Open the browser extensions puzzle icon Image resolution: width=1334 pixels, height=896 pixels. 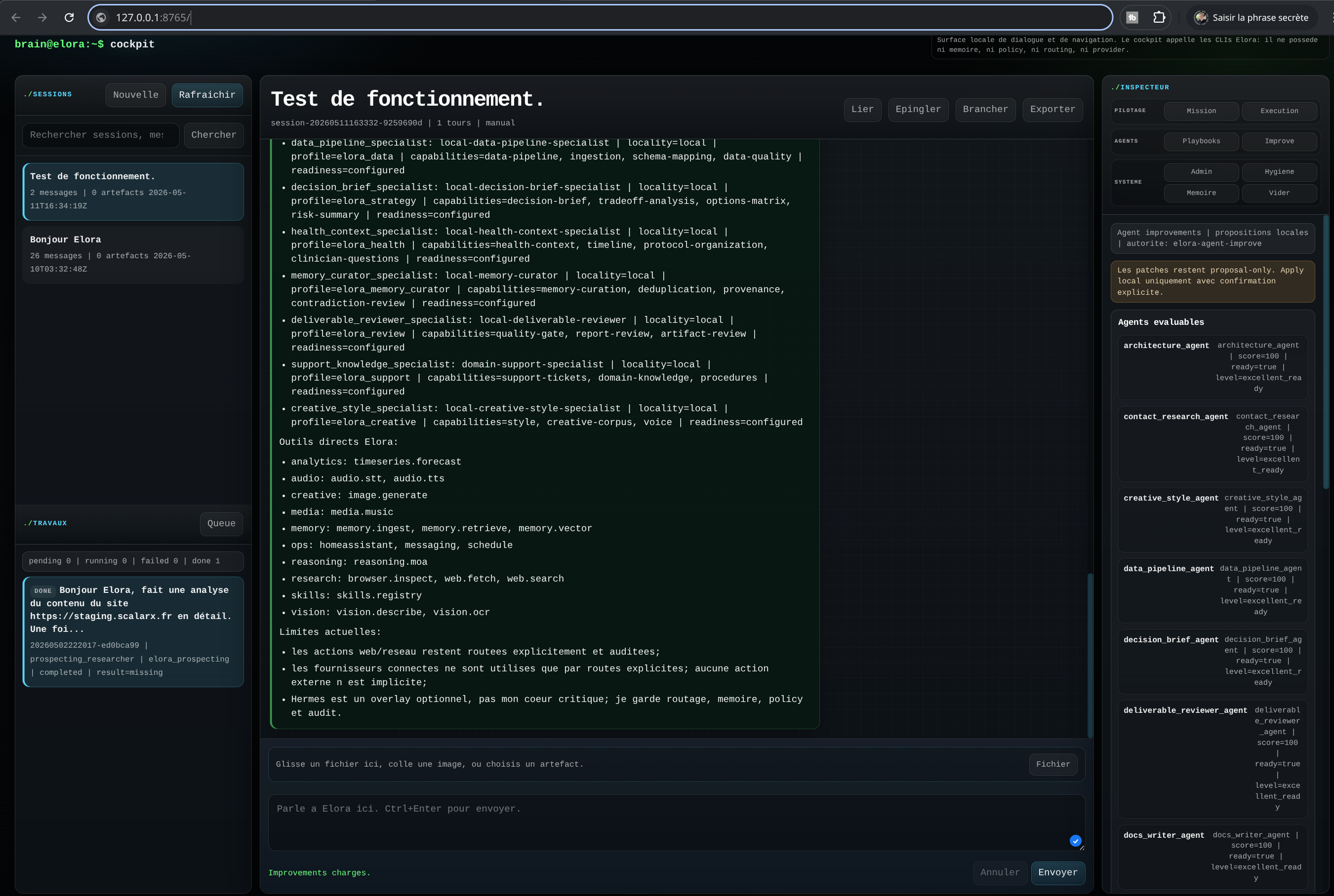click(x=1159, y=18)
